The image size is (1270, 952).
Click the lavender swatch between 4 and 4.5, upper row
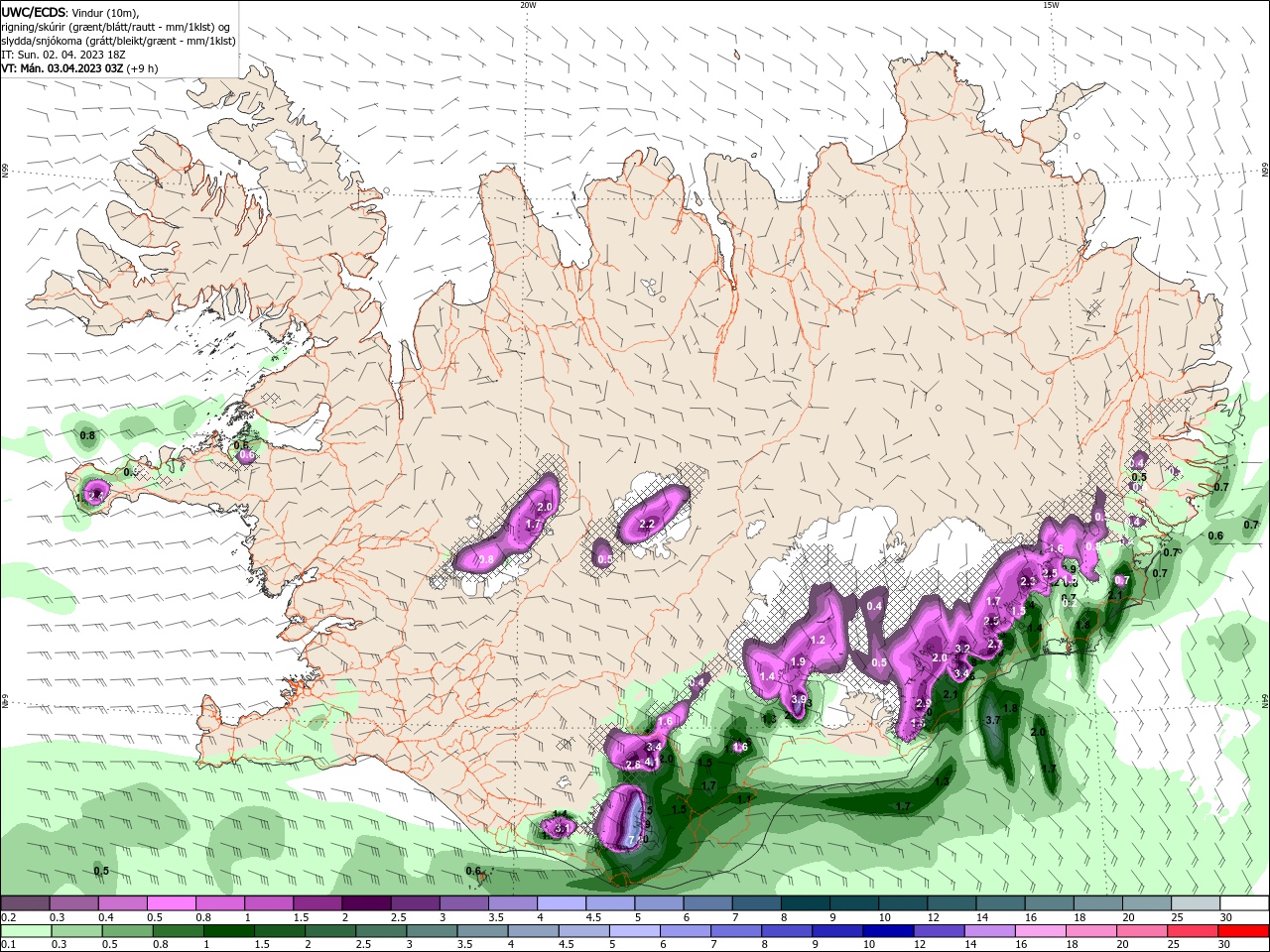(x=561, y=903)
